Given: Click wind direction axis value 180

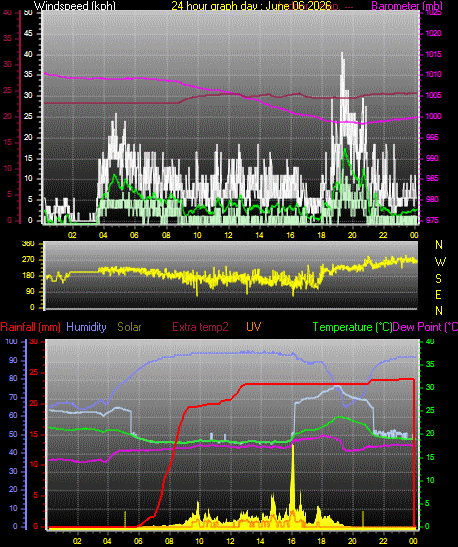Looking at the screenshot, I should click(x=28, y=275).
